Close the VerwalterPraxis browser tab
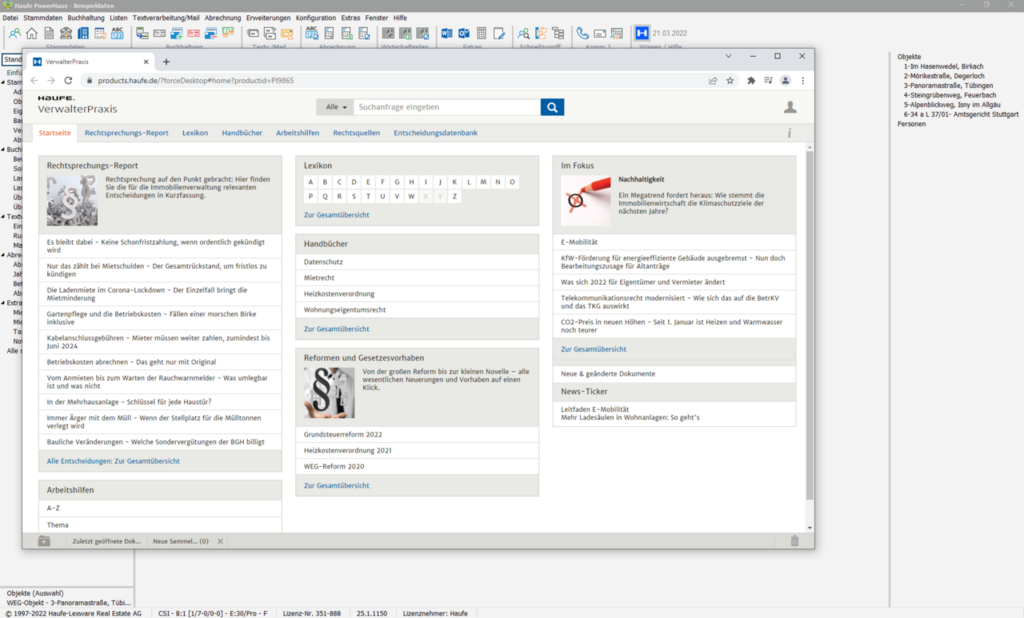Screen dimensions: 1024x618 (x=146, y=61)
